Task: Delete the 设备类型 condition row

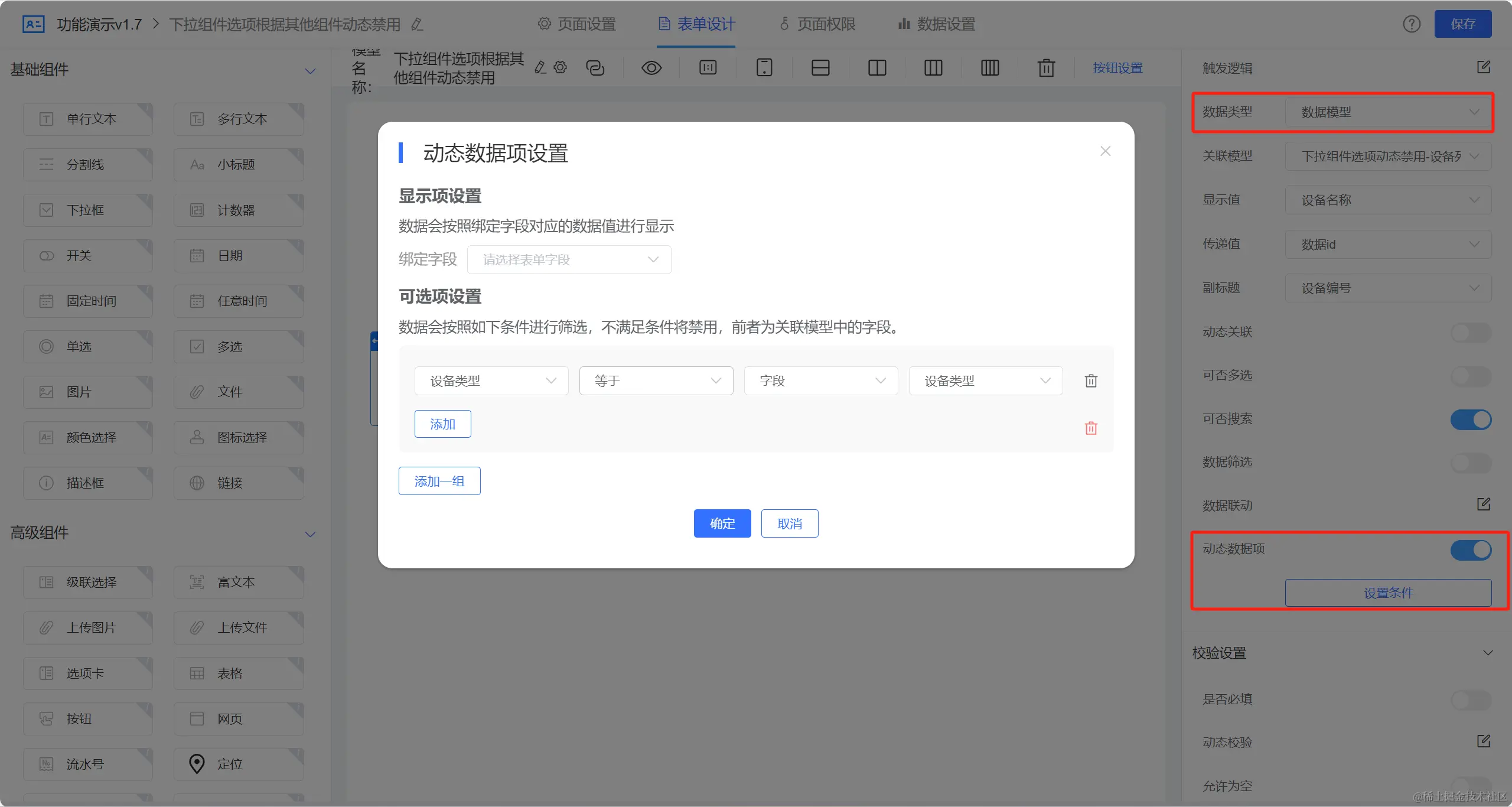Action: 1091,381
